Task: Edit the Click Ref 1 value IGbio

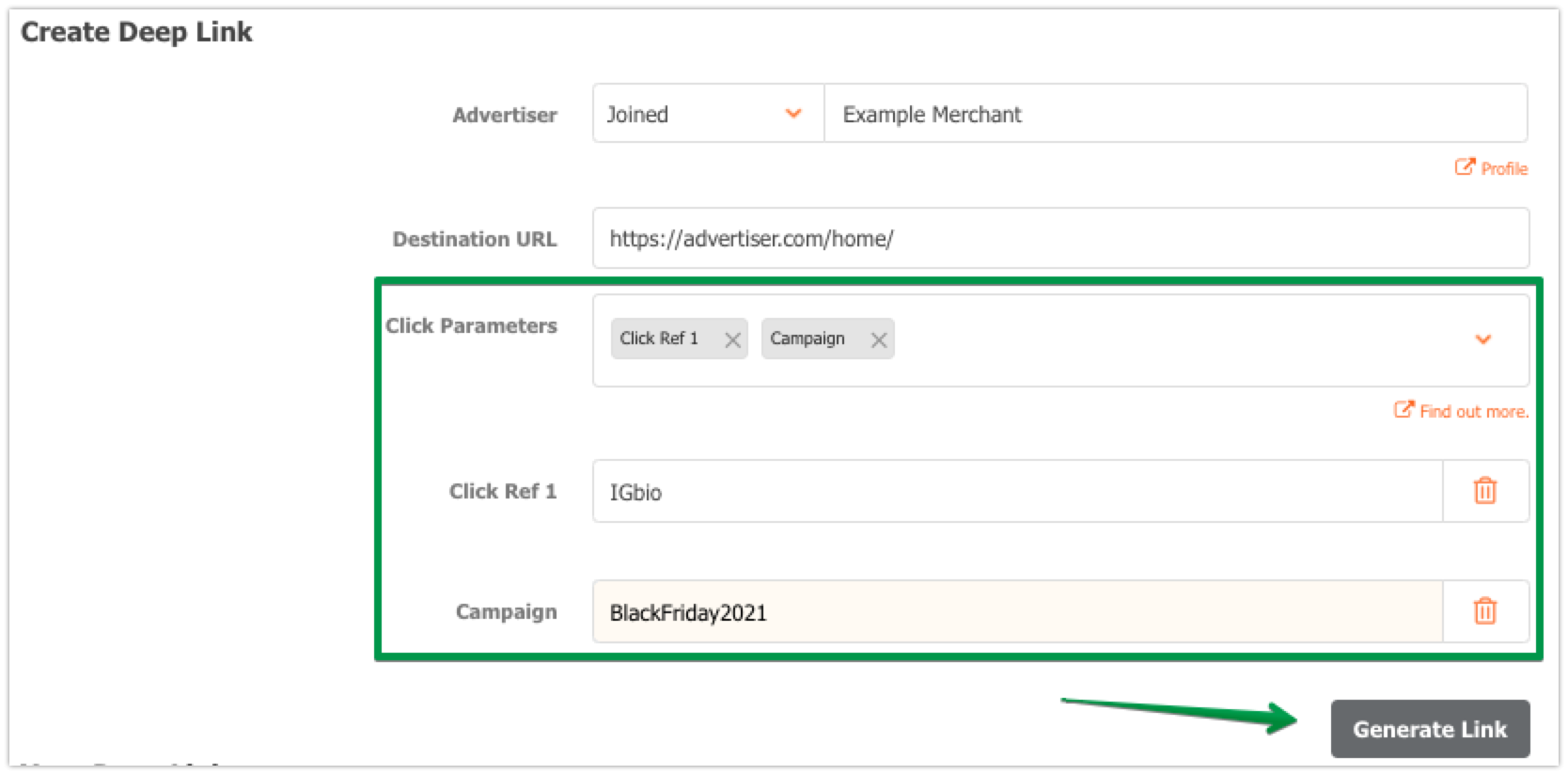Action: 1017,492
